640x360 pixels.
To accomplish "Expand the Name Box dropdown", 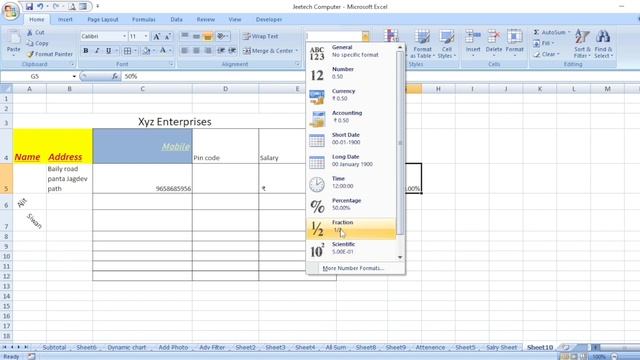I will (x=74, y=76).
